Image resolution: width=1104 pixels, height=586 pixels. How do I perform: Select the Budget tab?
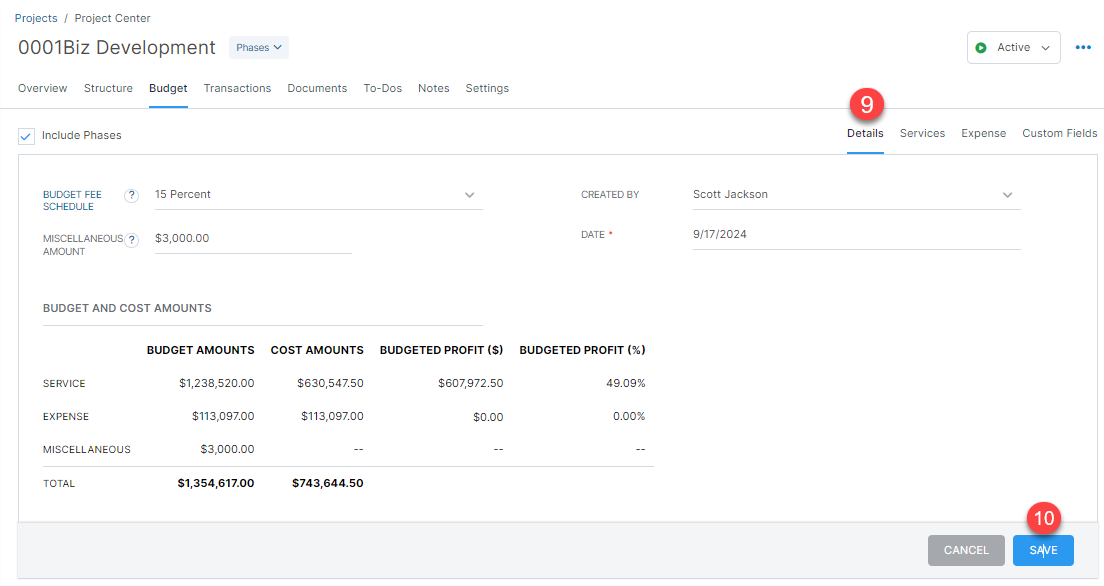tap(168, 88)
